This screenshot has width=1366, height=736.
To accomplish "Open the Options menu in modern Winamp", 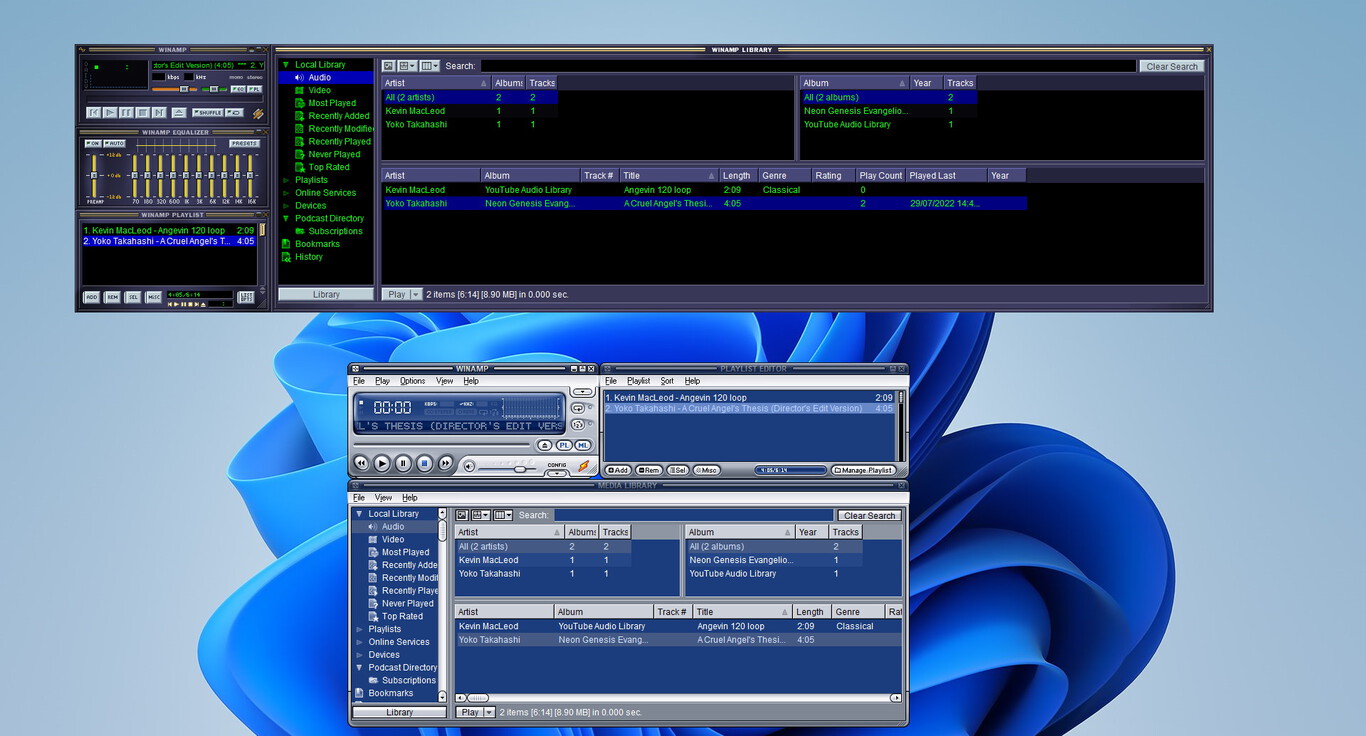I will point(412,381).
